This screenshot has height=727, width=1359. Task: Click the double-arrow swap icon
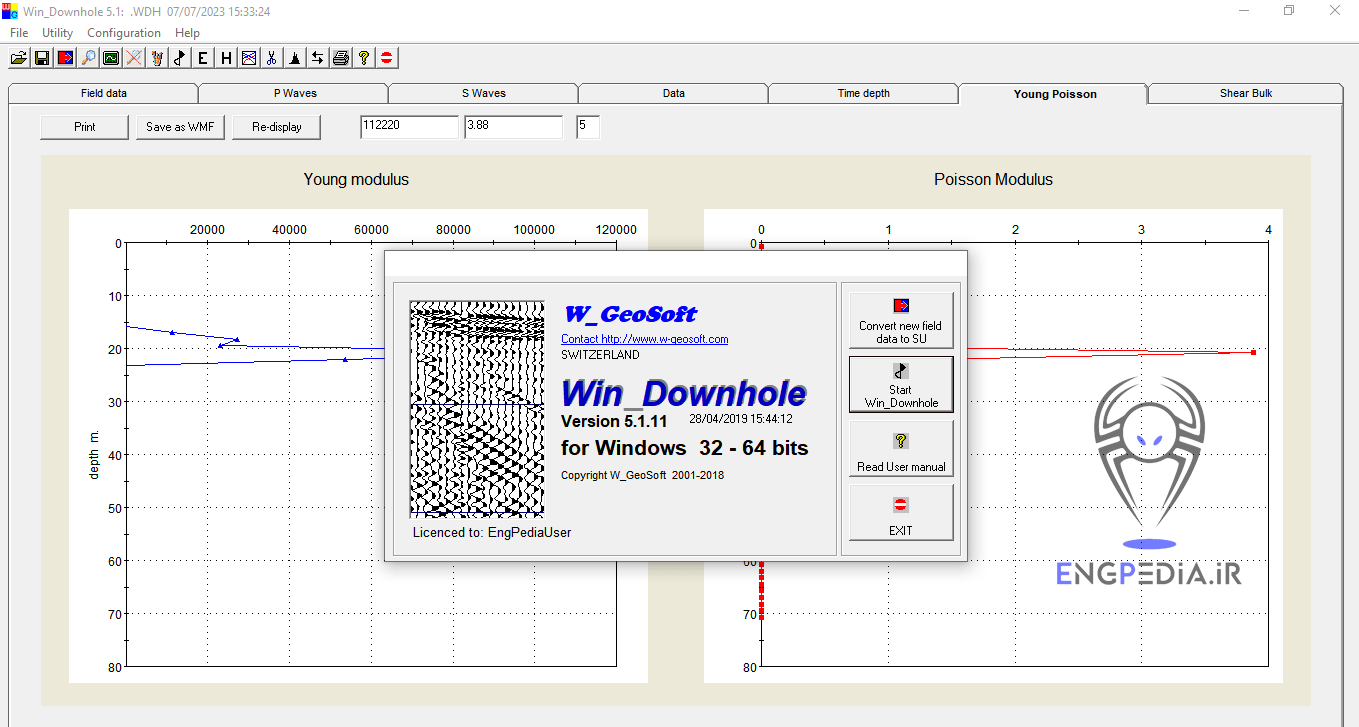pos(317,57)
